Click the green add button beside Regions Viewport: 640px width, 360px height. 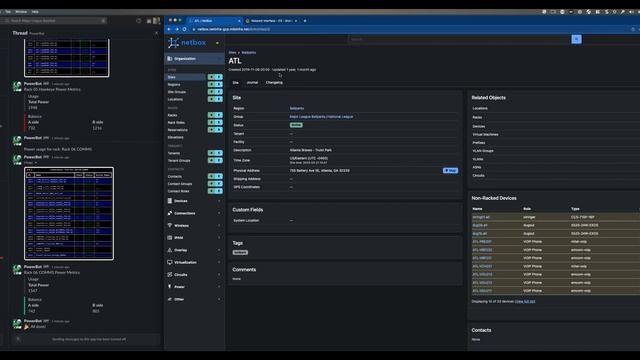click(211, 84)
